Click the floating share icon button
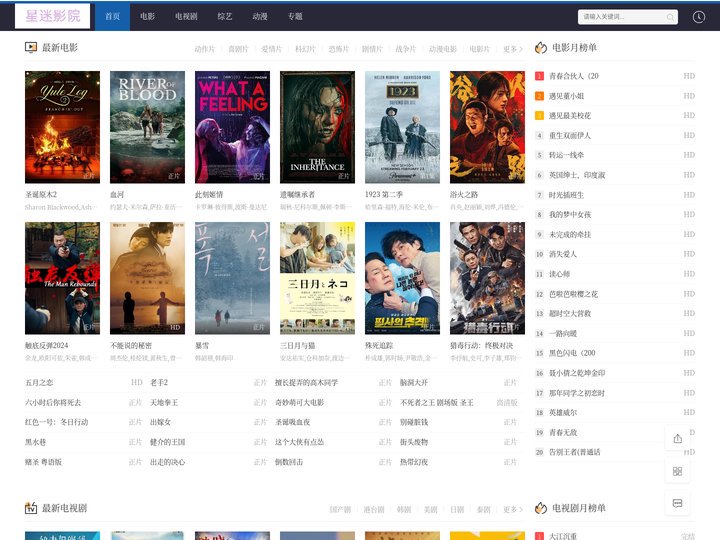 point(677,439)
